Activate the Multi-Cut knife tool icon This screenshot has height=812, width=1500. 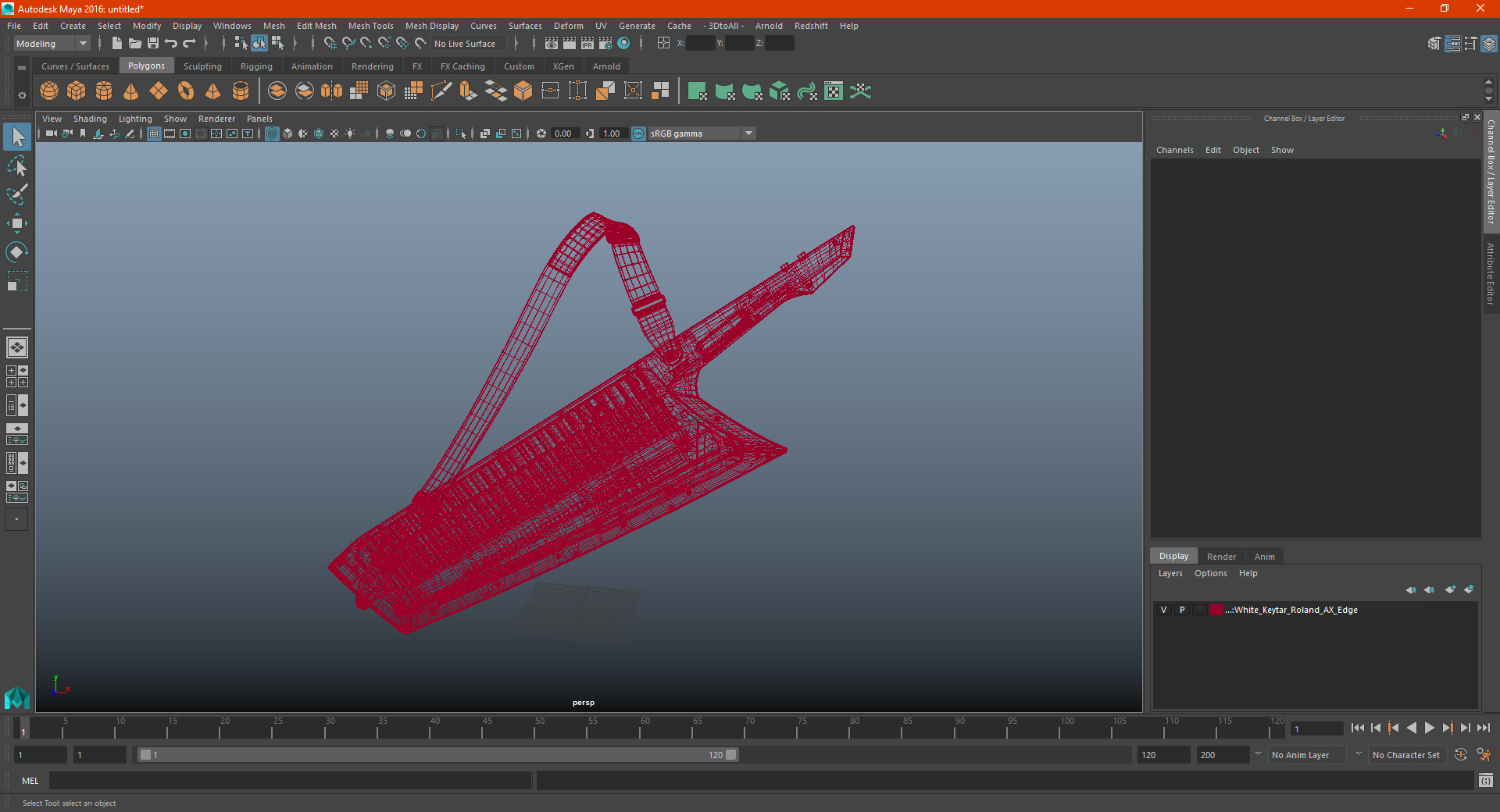click(x=441, y=91)
